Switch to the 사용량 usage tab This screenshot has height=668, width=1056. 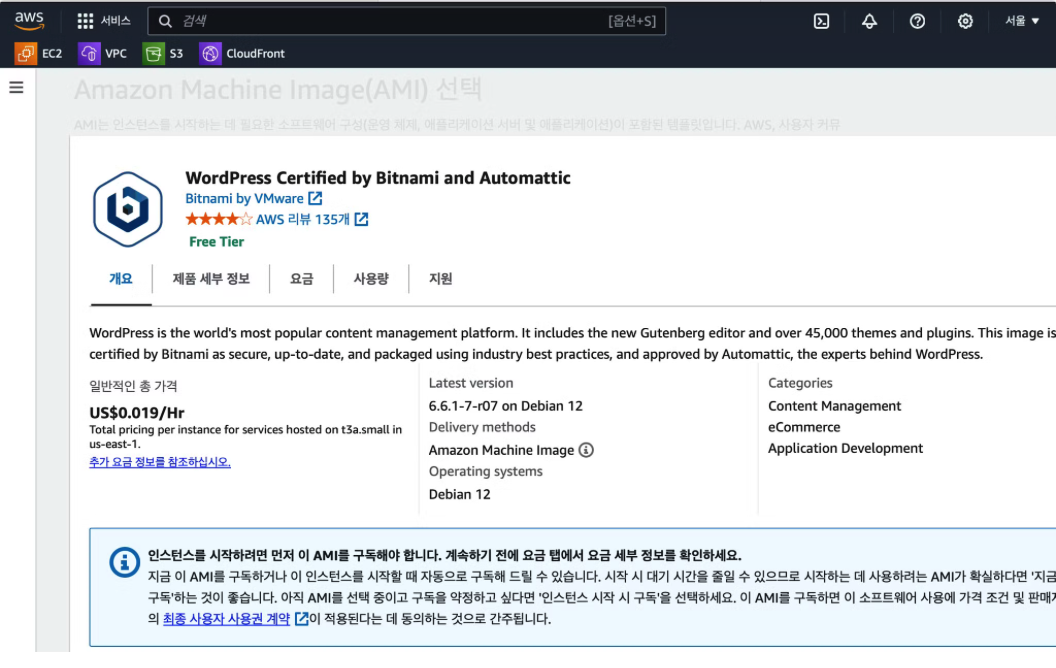[371, 279]
